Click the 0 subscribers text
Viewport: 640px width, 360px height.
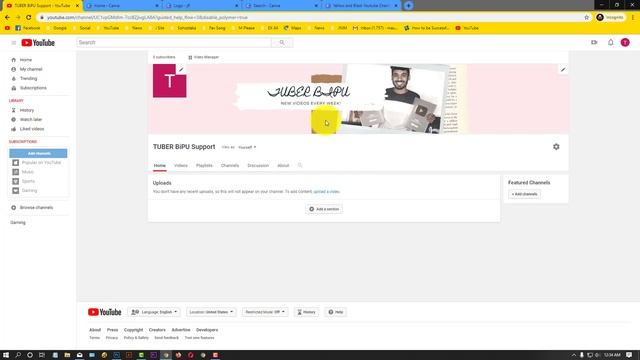164,57
